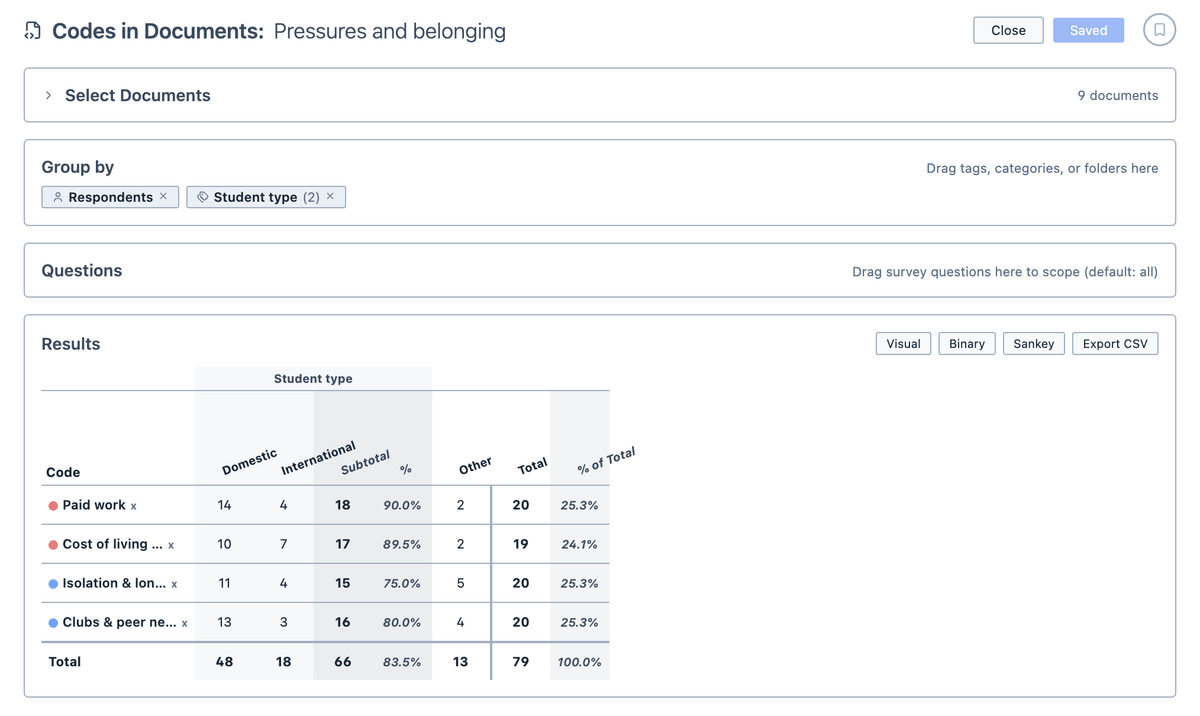Image resolution: width=1200 pixels, height=716 pixels.
Task: Click the Student type group header
Action: click(313, 379)
